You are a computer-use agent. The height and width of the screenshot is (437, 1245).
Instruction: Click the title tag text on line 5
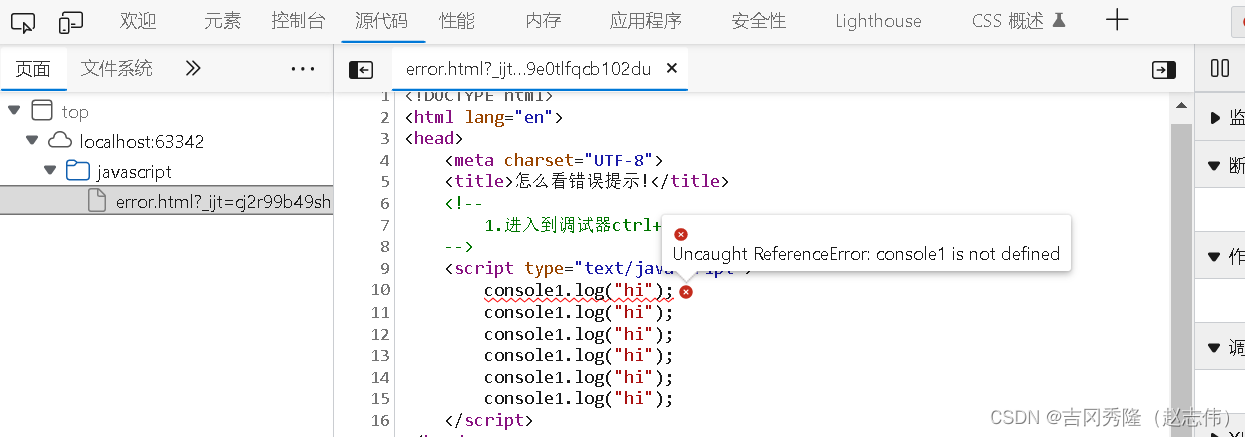(587, 181)
